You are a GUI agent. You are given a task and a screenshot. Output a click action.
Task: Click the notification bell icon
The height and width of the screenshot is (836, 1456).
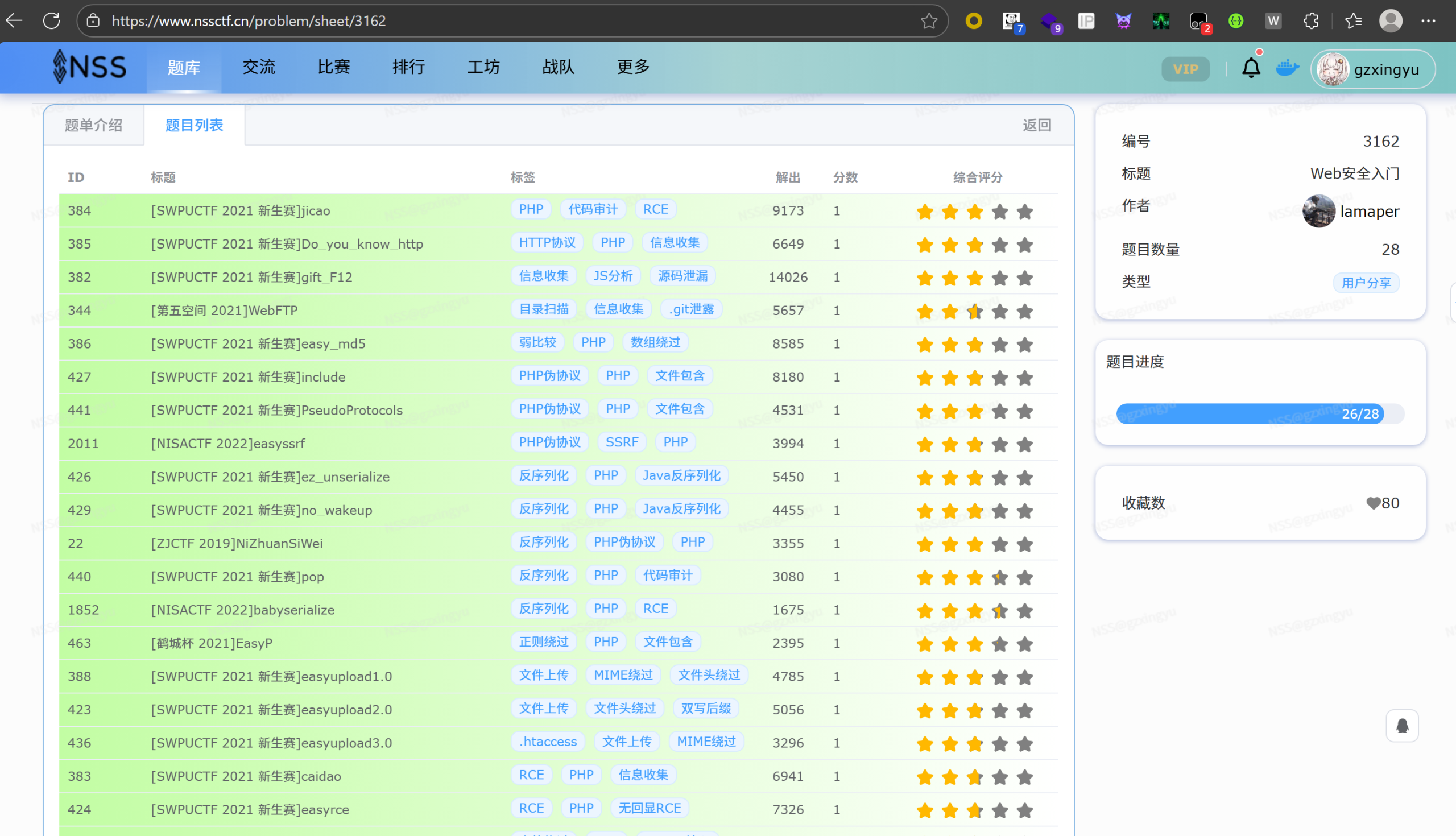[1251, 68]
